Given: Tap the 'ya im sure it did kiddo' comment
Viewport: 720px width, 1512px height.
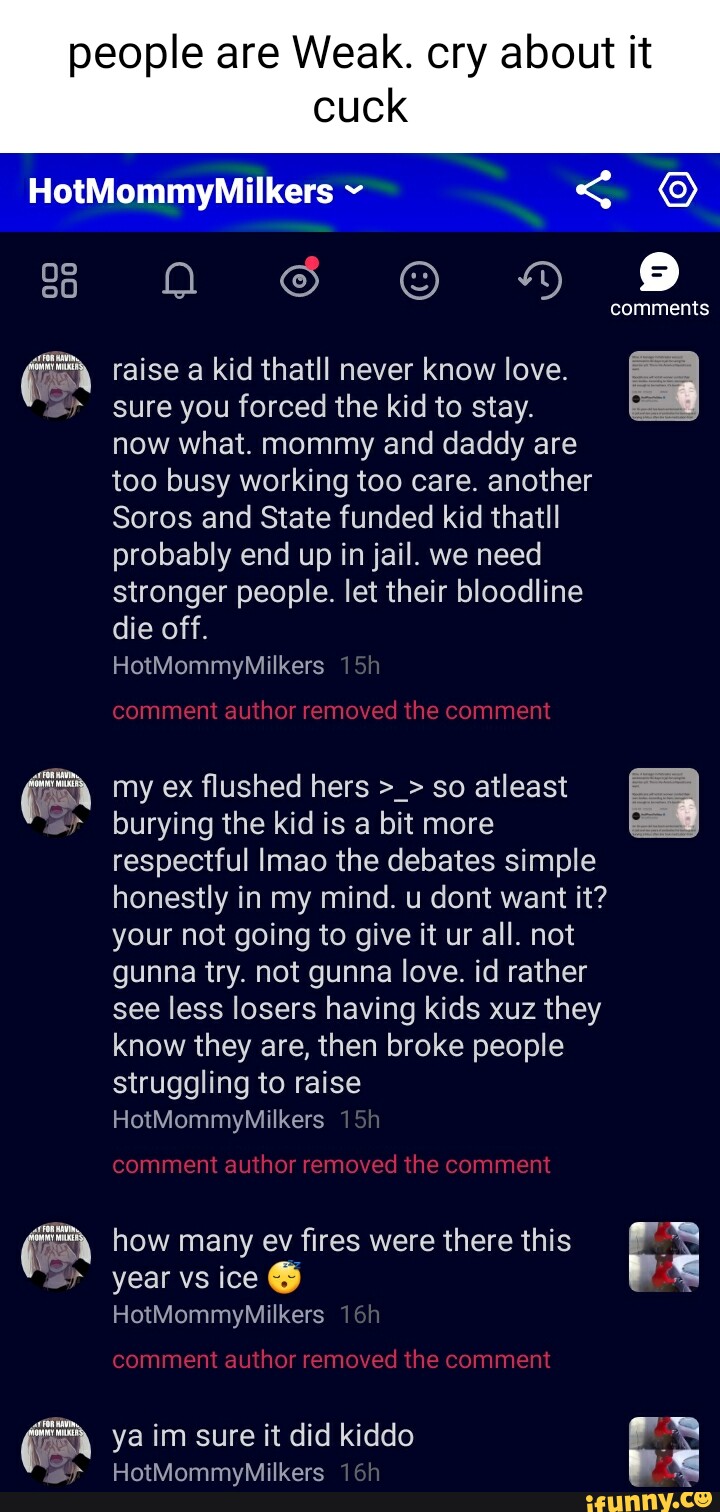Looking at the screenshot, I should click(x=262, y=1436).
